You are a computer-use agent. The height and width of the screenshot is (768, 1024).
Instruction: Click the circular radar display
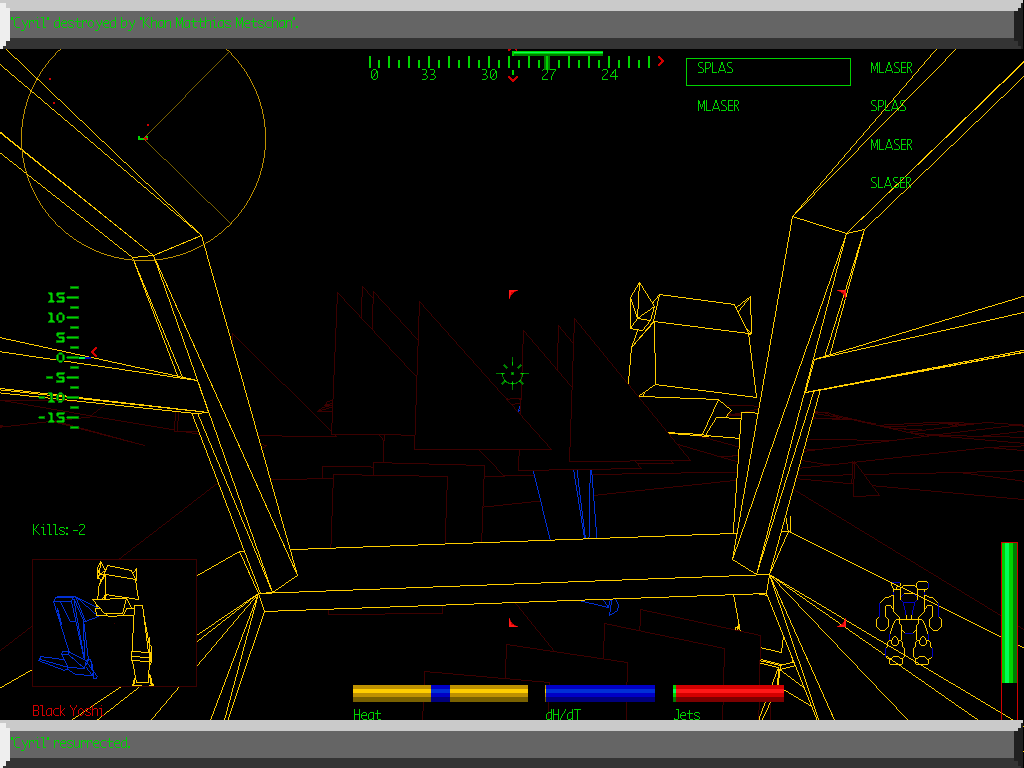143,135
